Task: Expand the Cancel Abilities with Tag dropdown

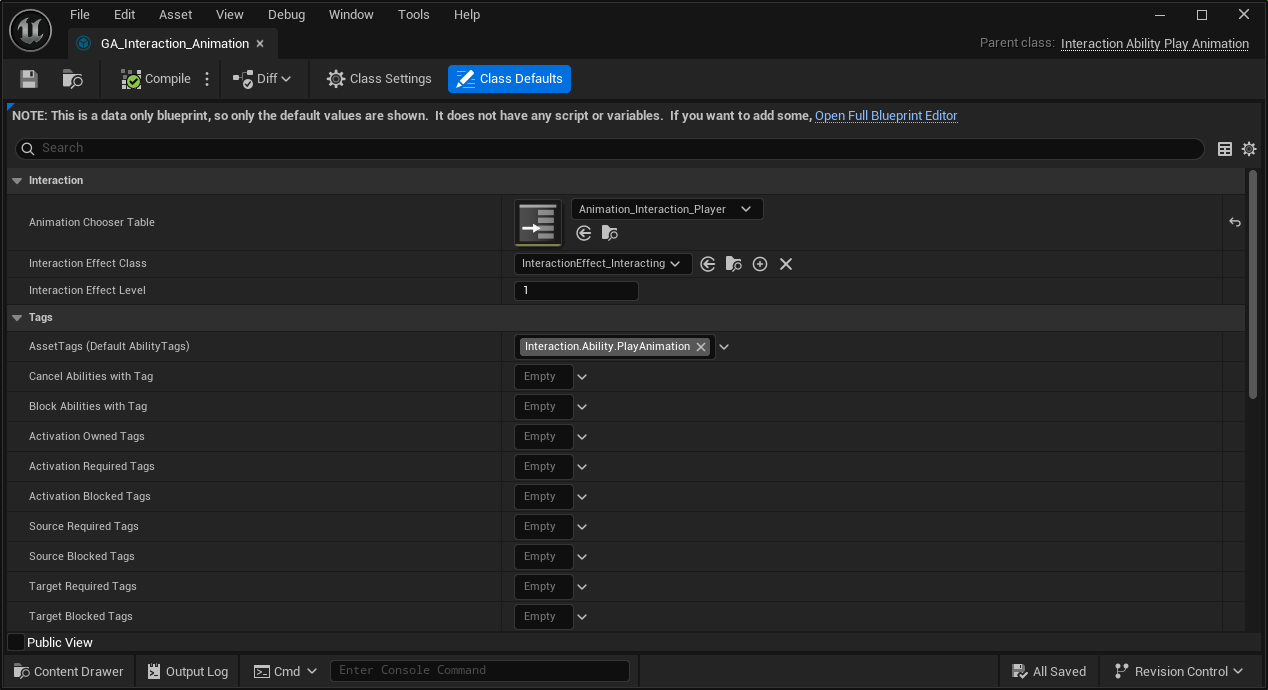Action: [x=581, y=376]
